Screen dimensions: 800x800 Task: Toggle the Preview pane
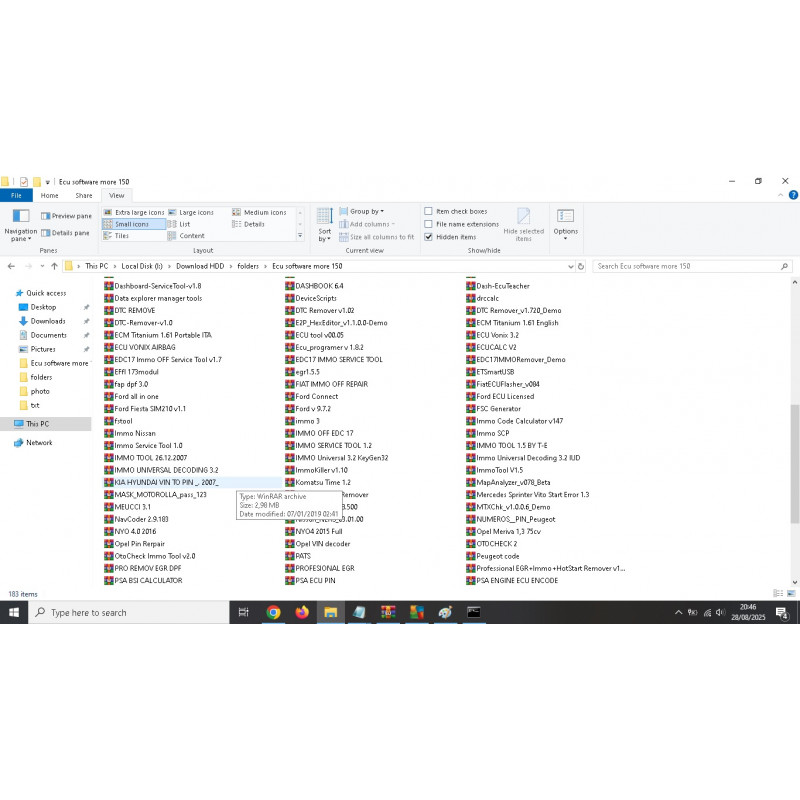(x=66, y=216)
